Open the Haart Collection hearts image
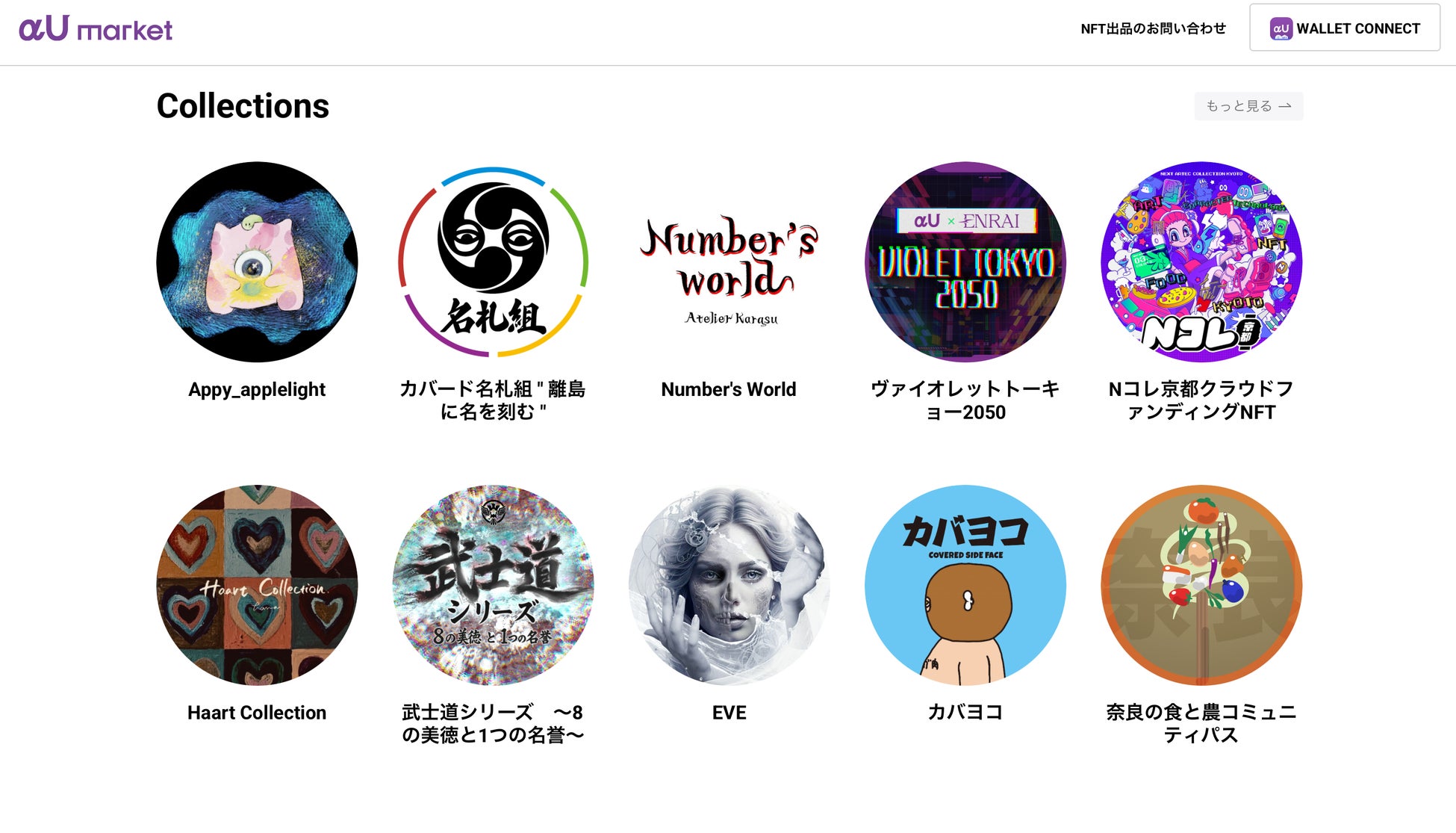This screenshot has height=833, width=1456. [257, 585]
